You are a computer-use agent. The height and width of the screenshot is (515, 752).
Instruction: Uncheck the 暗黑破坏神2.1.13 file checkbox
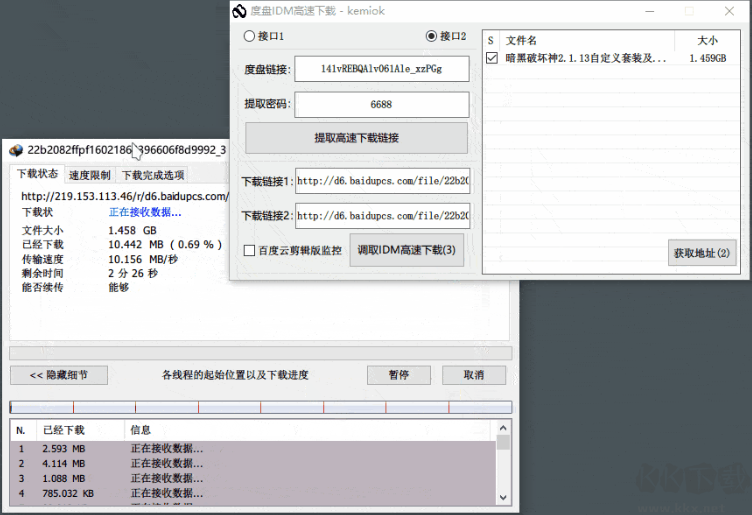[x=492, y=58]
